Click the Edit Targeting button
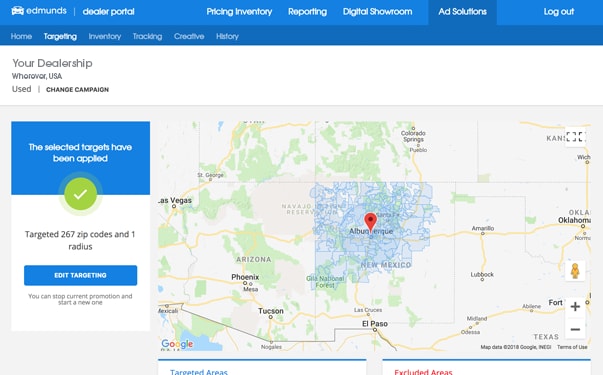This screenshot has height=375, width=603. pyautogui.click(x=80, y=275)
